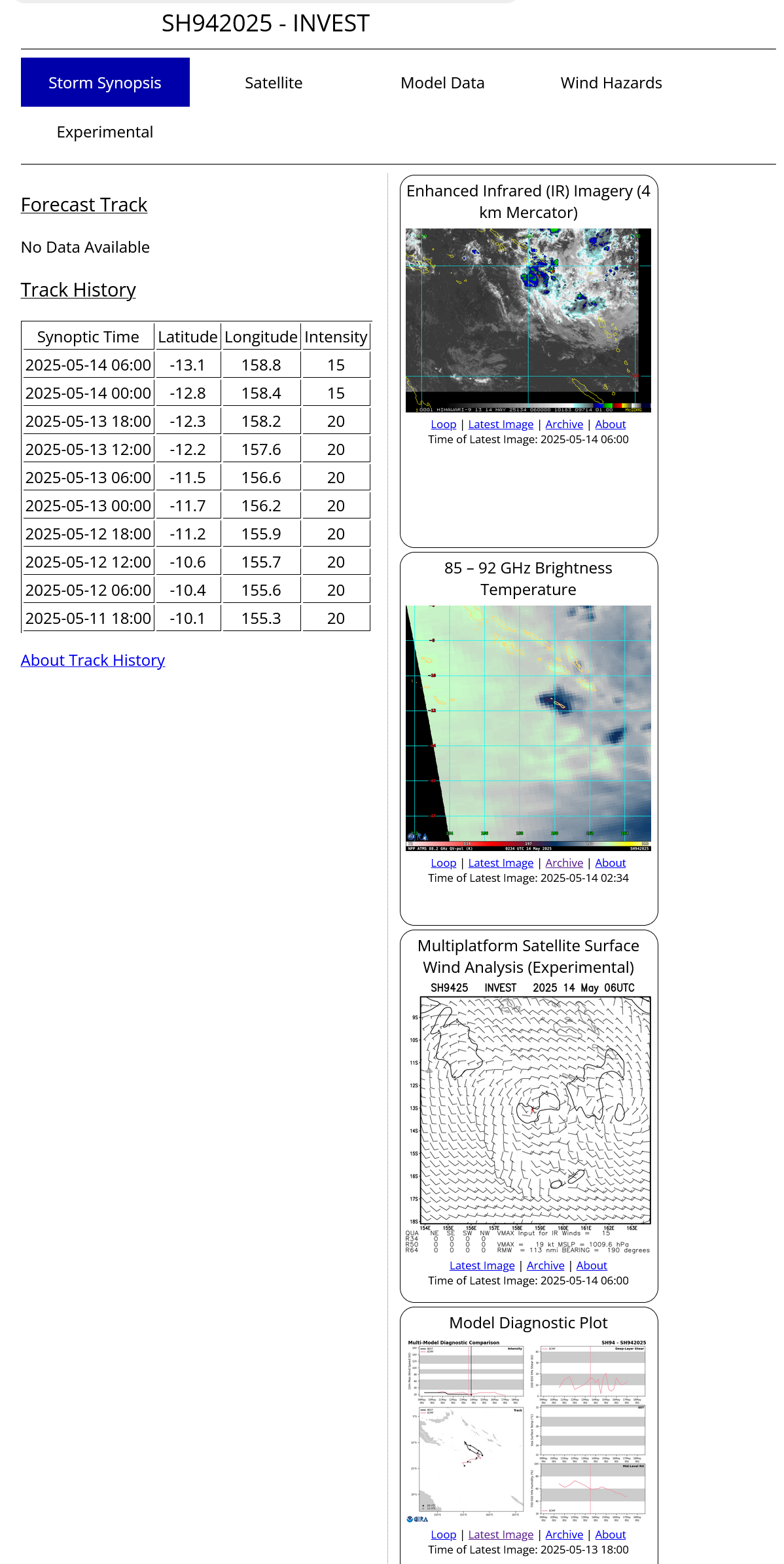Click longitude value 158.8

pyautogui.click(x=261, y=365)
